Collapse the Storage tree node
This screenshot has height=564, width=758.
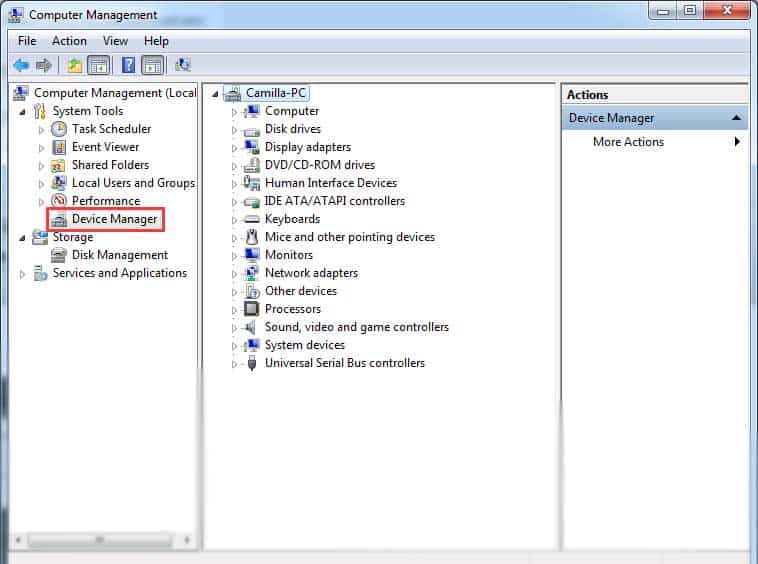tap(22, 238)
